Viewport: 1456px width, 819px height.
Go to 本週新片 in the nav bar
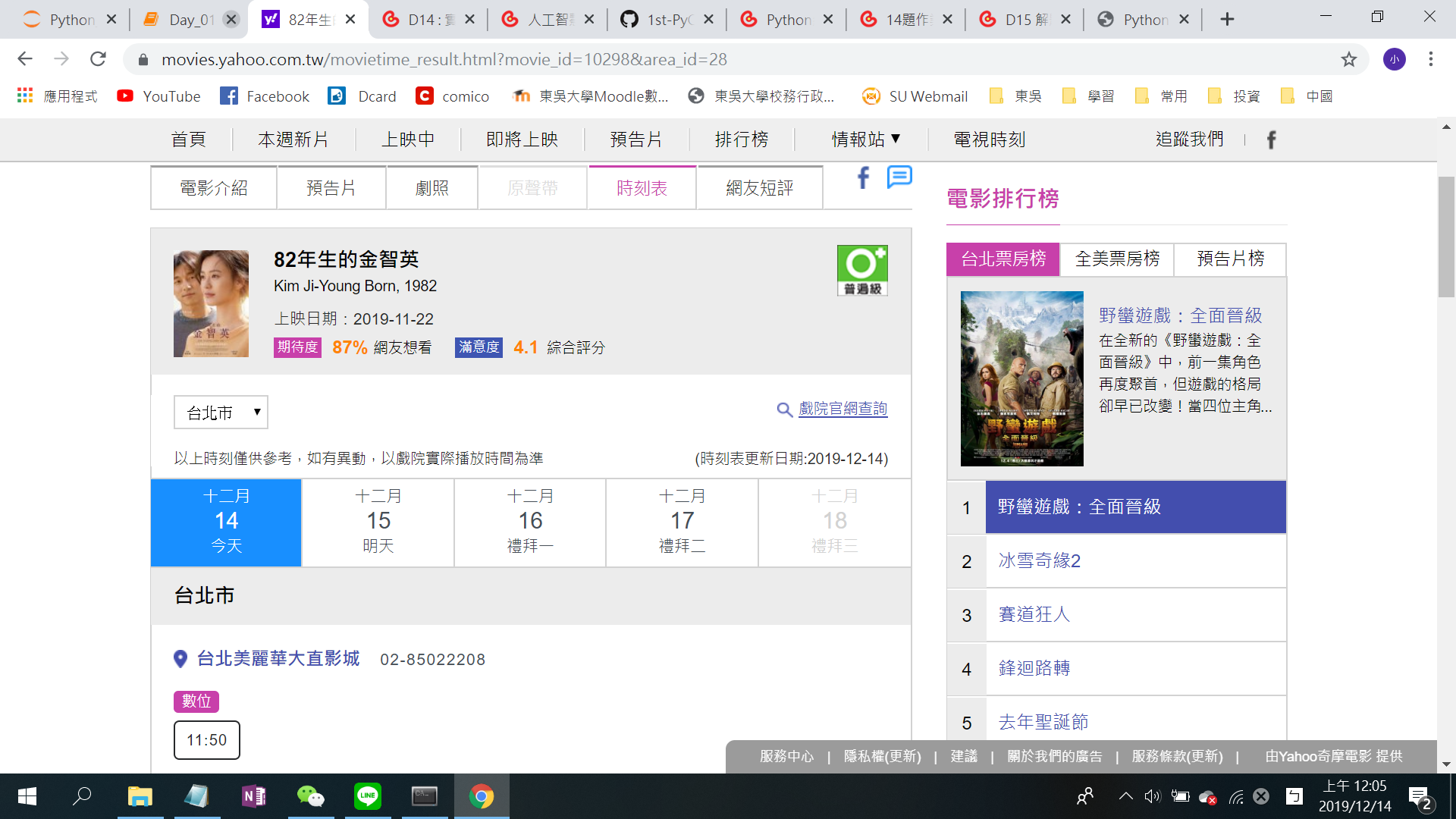point(293,140)
